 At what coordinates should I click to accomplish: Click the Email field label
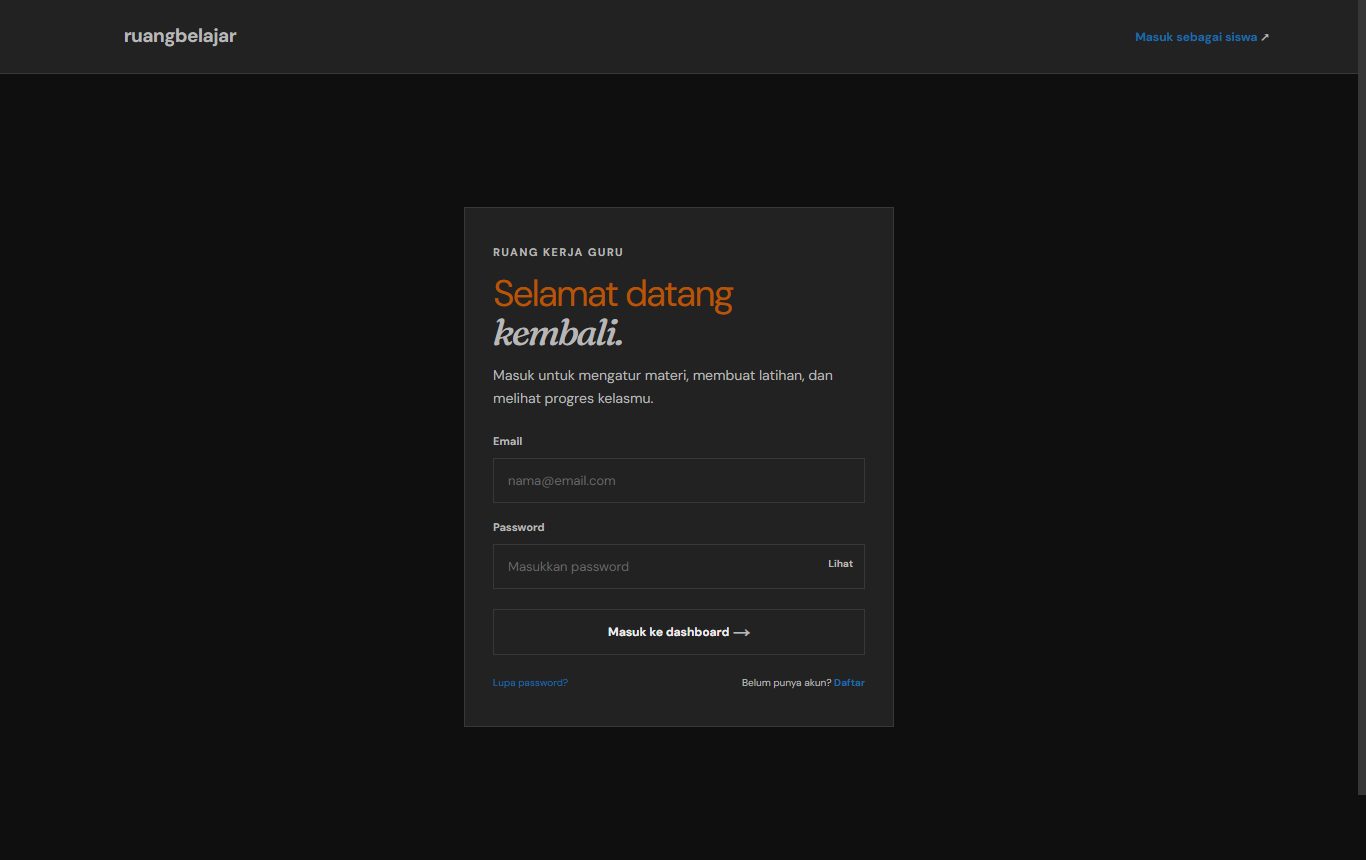507,441
